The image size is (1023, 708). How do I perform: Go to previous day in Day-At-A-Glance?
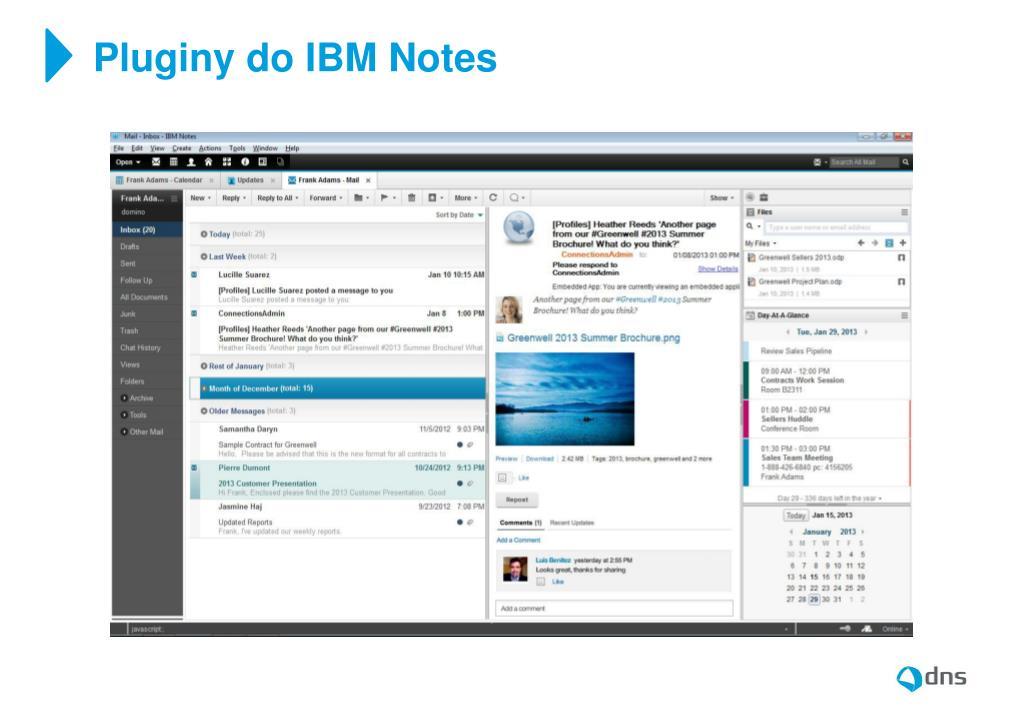[788, 332]
